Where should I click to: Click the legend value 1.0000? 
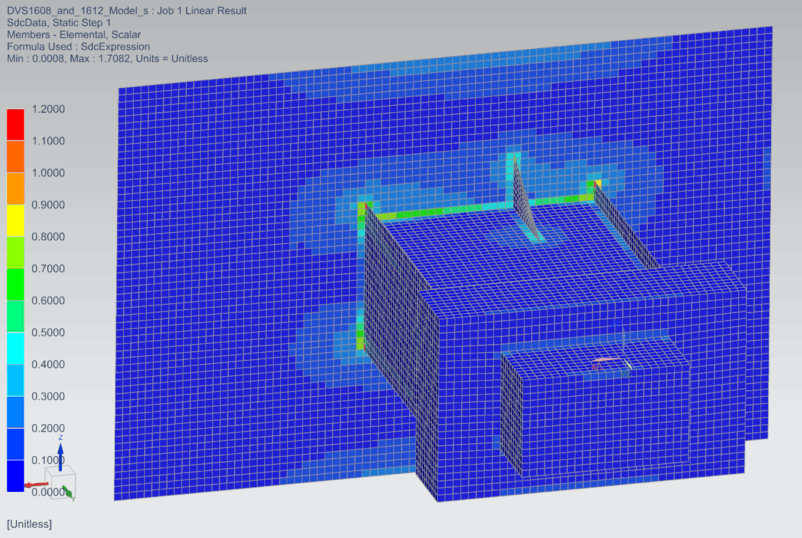pos(48,173)
